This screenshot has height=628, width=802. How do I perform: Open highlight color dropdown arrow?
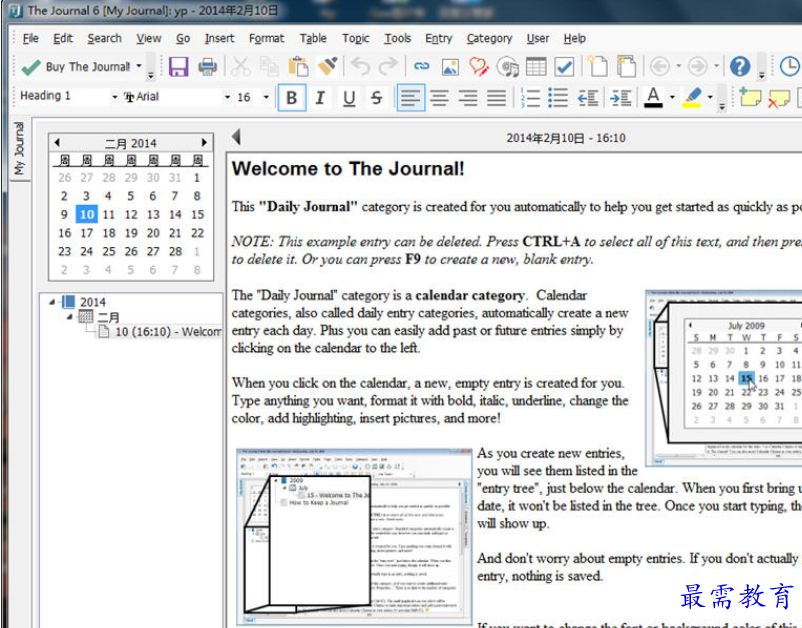[x=710, y=97]
